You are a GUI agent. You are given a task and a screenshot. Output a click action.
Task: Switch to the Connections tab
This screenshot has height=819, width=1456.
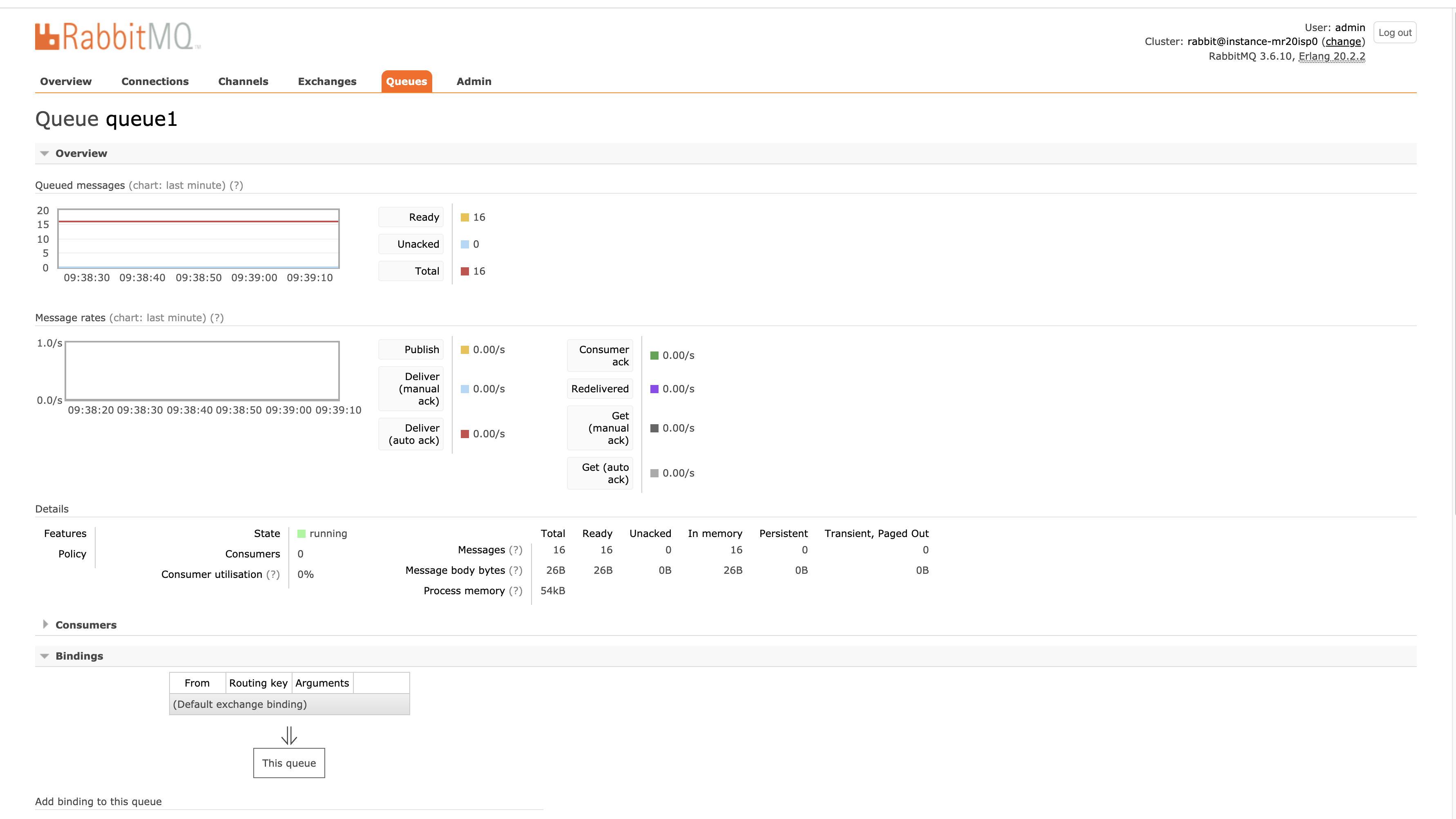[155, 81]
